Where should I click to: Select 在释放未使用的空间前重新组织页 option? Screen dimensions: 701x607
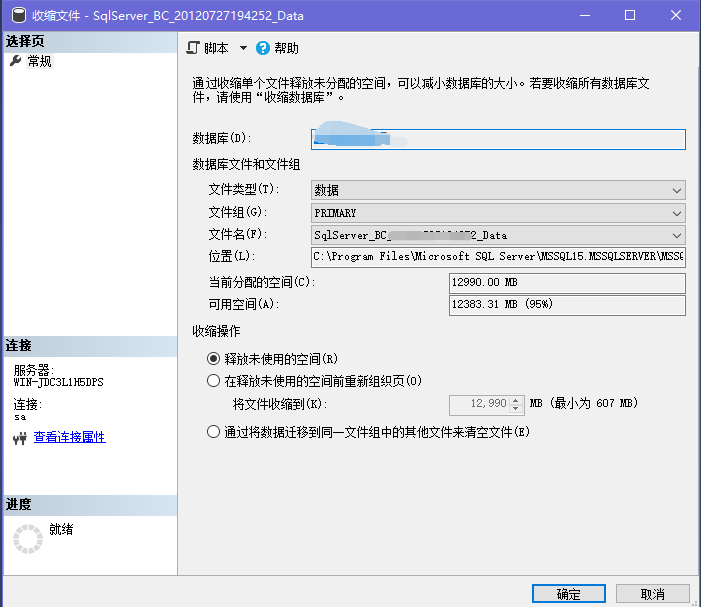tap(213, 380)
